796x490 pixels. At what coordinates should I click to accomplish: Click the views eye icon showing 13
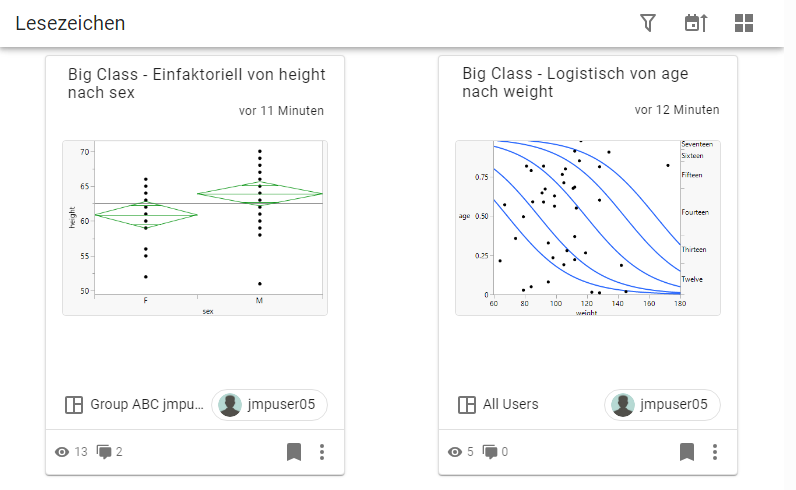point(62,452)
